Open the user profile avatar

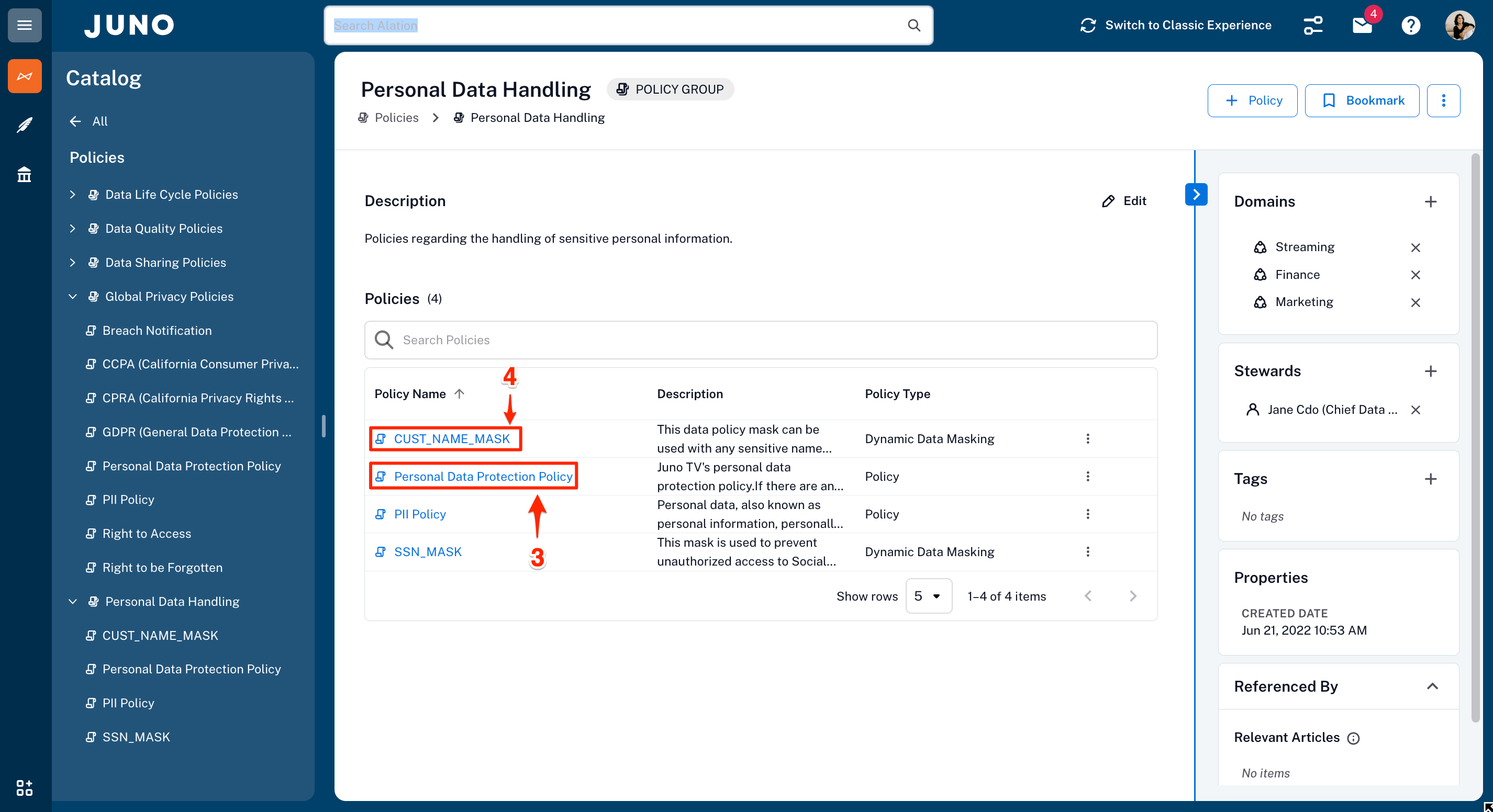1459,25
